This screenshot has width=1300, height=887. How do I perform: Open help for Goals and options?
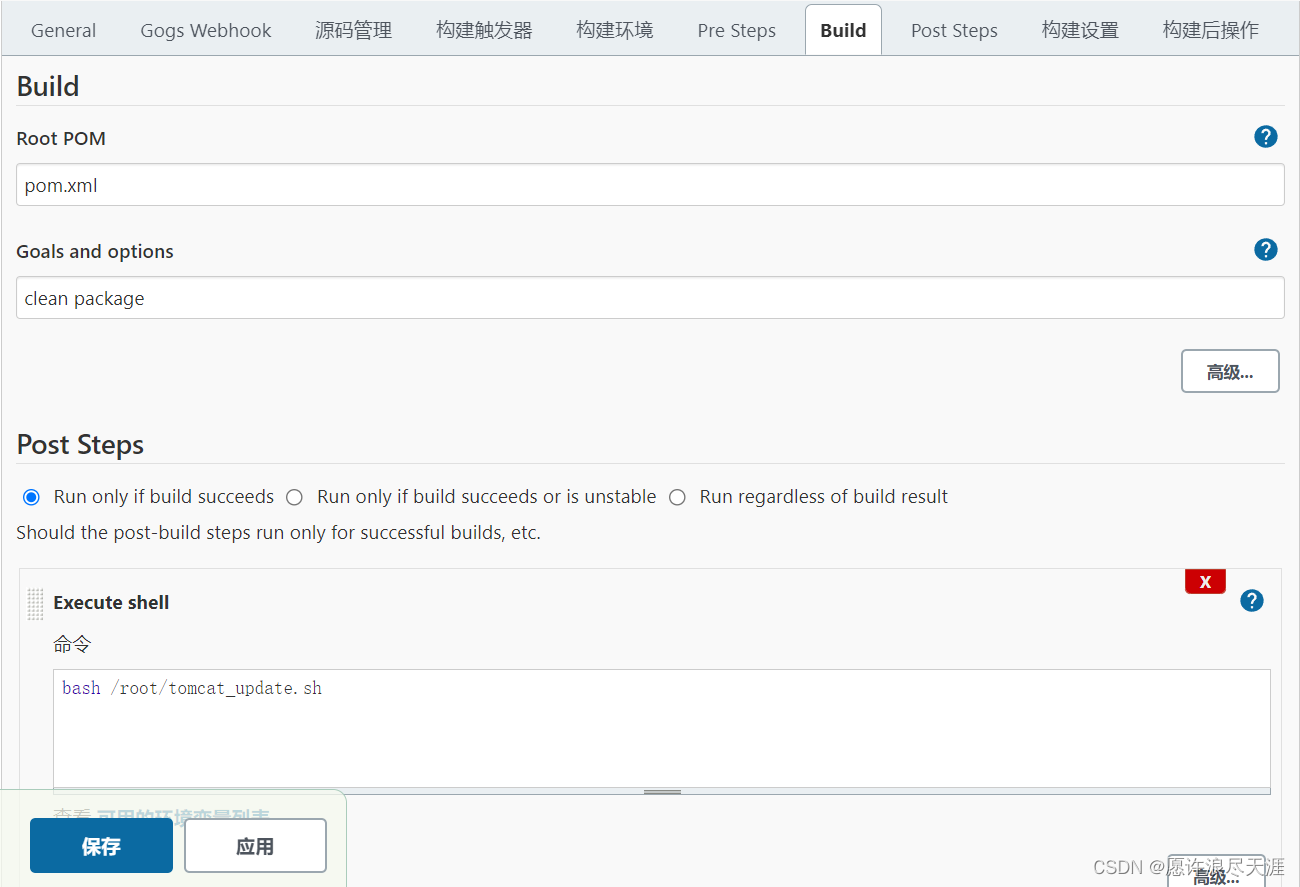tap(1266, 250)
